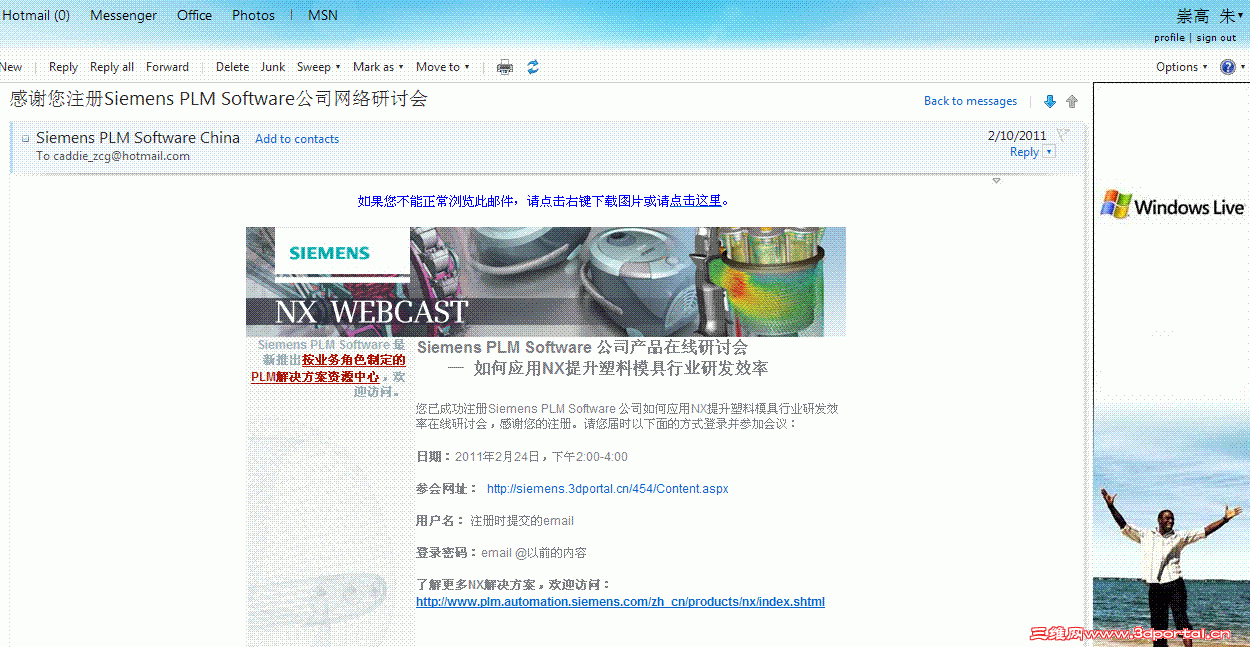The height and width of the screenshot is (647, 1250).
Task: Click Delete in the toolbar
Action: (x=232, y=67)
